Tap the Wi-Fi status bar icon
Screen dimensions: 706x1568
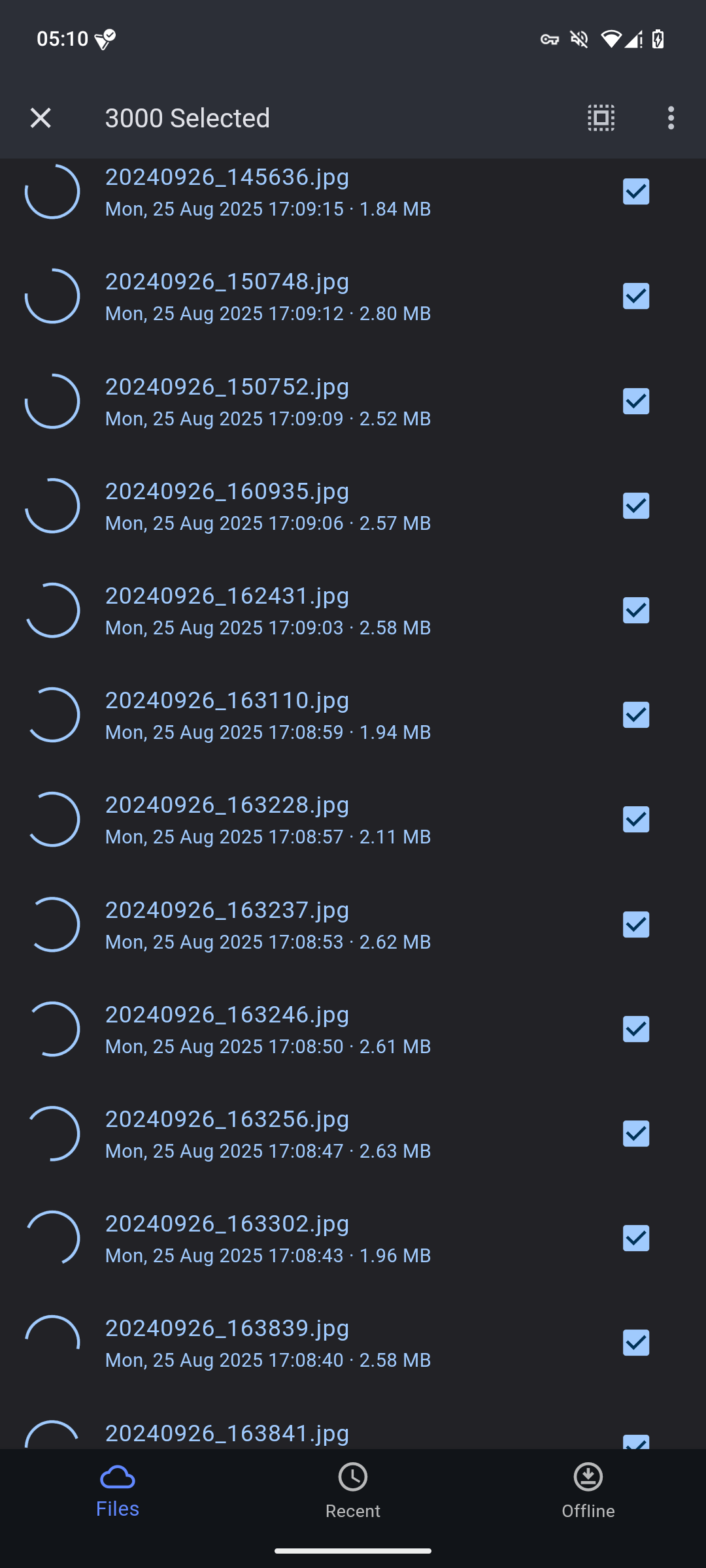tap(611, 40)
